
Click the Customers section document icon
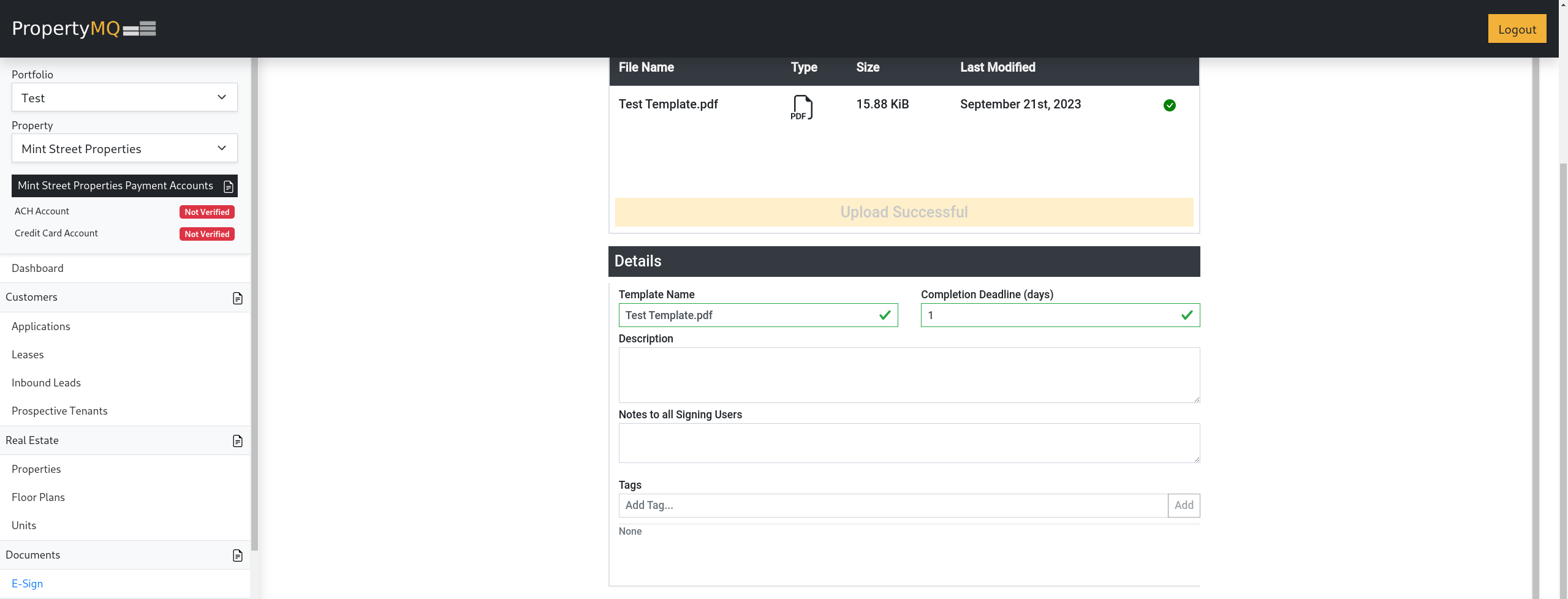point(238,298)
